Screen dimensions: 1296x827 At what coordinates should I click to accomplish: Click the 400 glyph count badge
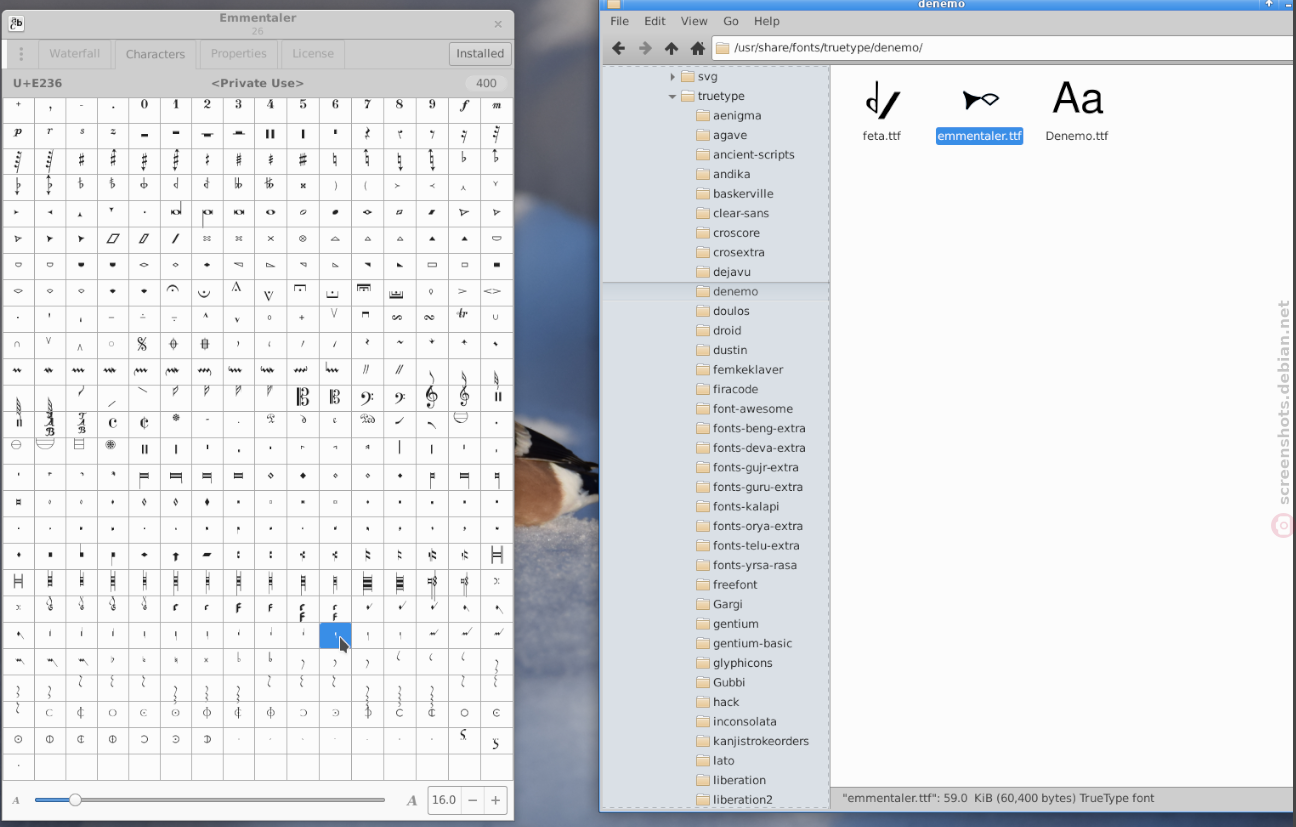click(x=486, y=83)
